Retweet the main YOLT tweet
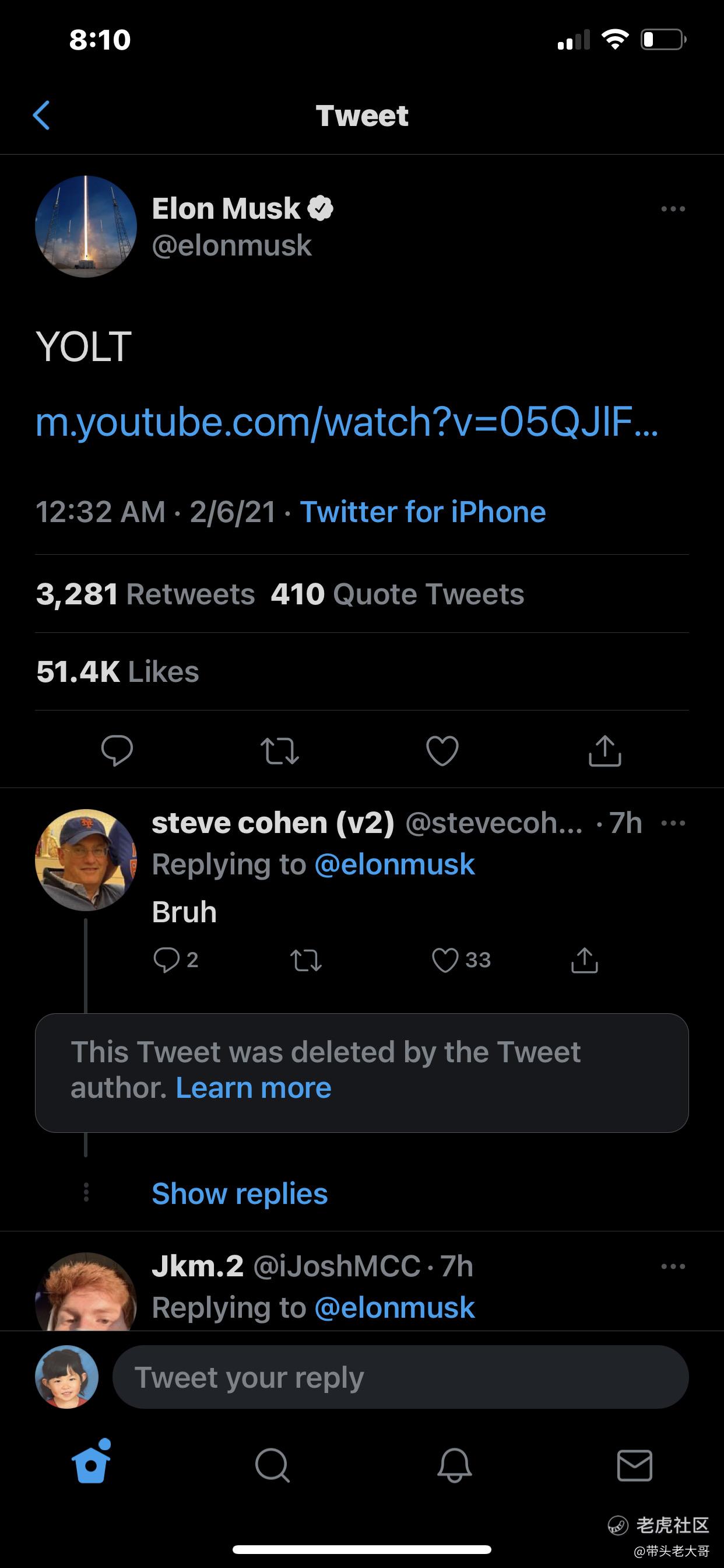The image size is (724, 1568). pyautogui.click(x=280, y=750)
